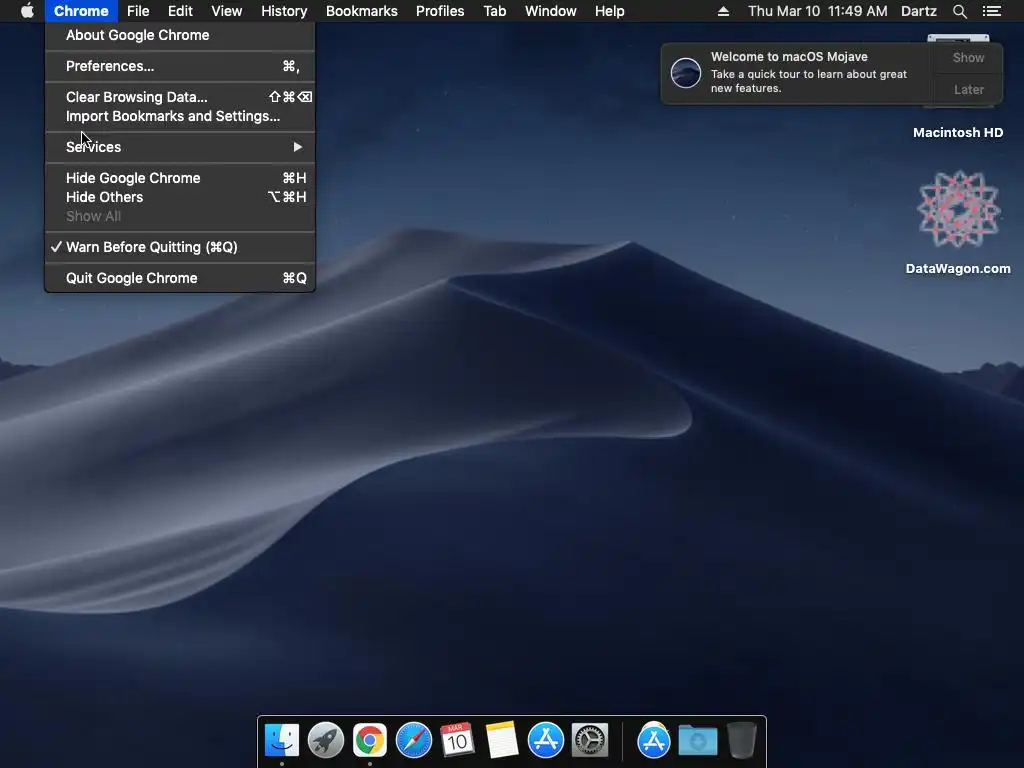Open Notes app in the dock
Viewport: 1024px width, 768px height.
click(502, 740)
